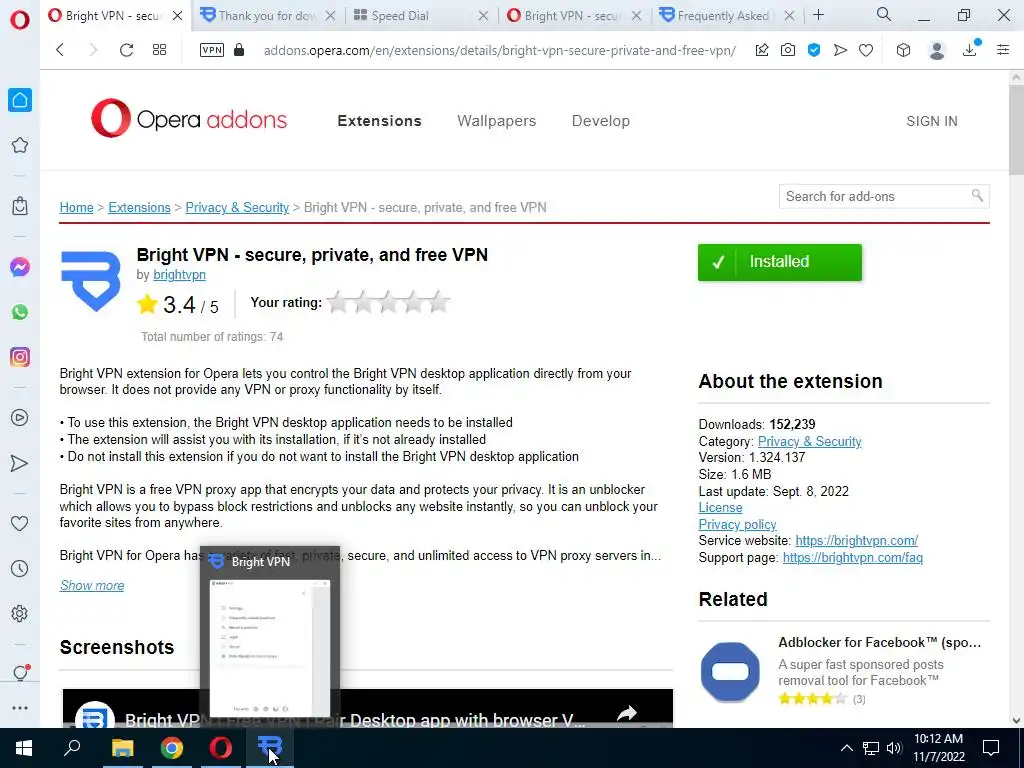
Task: Close the Speed Dial tab
Action: click(483, 16)
